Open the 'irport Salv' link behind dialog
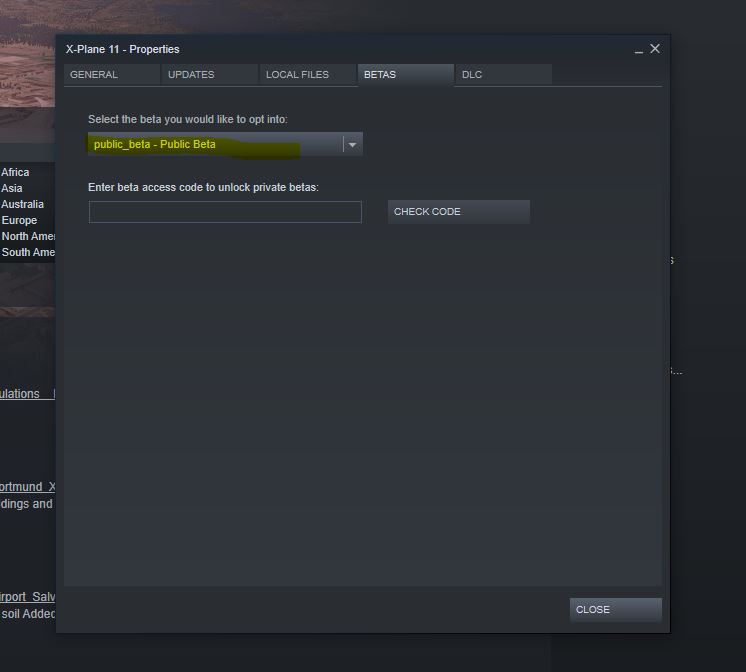 pyautogui.click(x=27, y=597)
